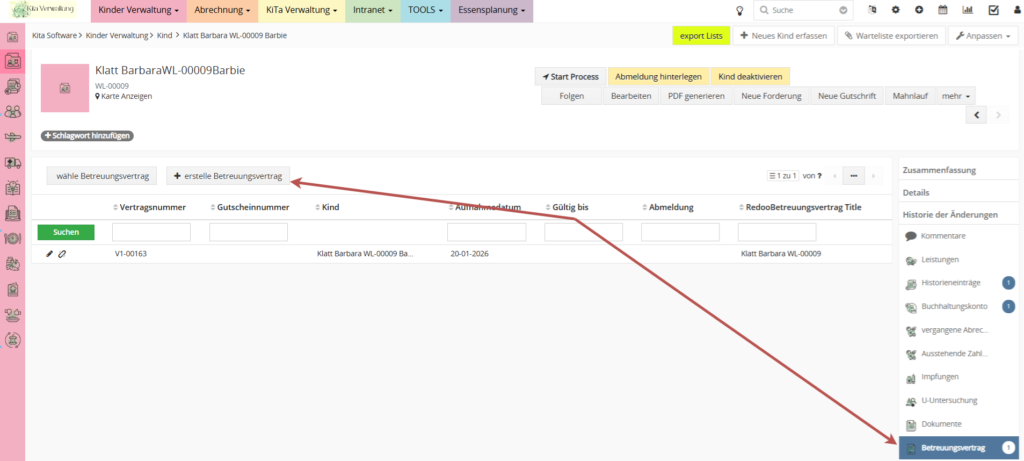This screenshot has width=1024, height=461.
Task: Click the quick-create plus circle icon
Action: [x=918, y=10]
